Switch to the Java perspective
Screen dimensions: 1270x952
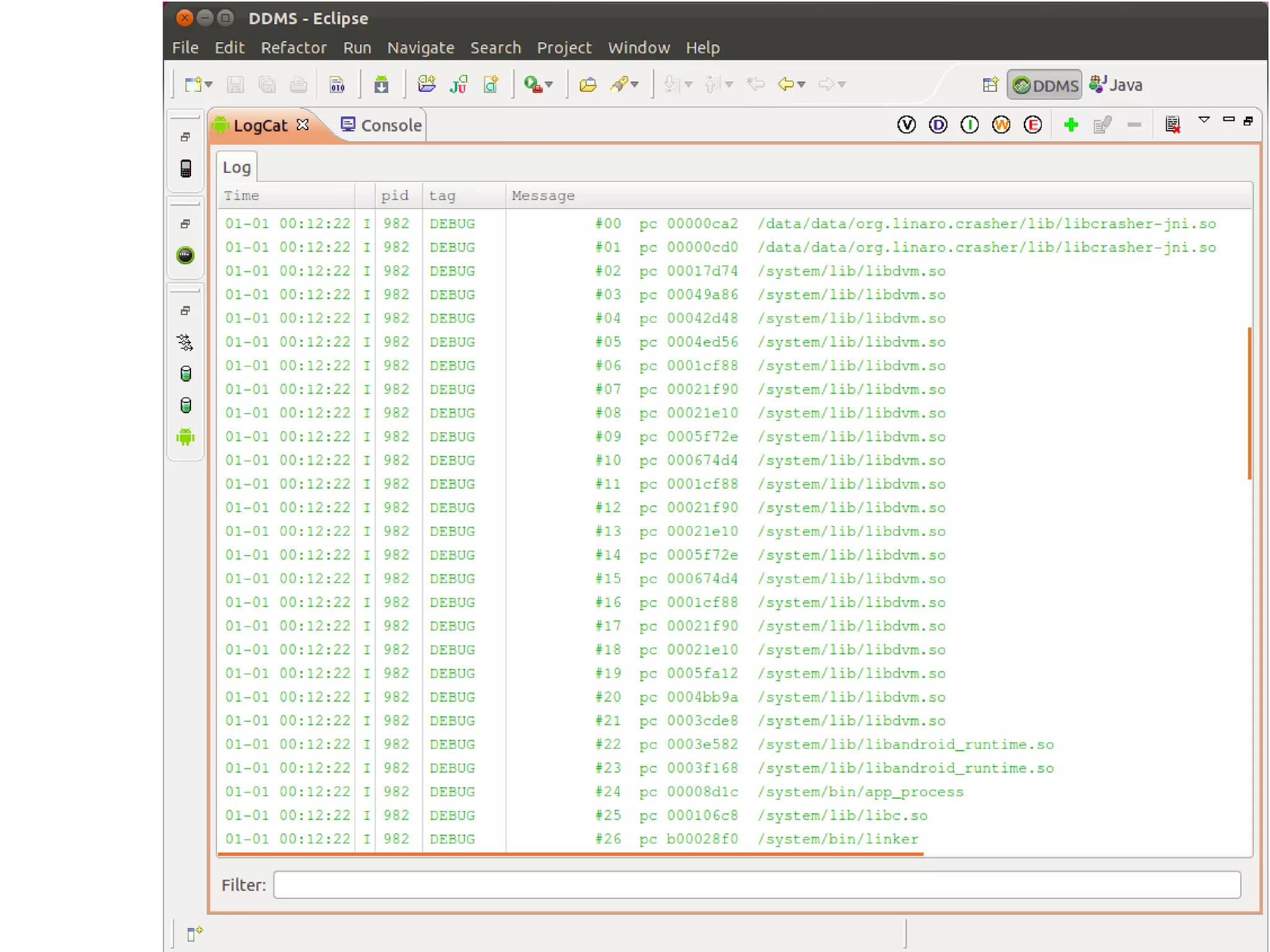[1116, 84]
